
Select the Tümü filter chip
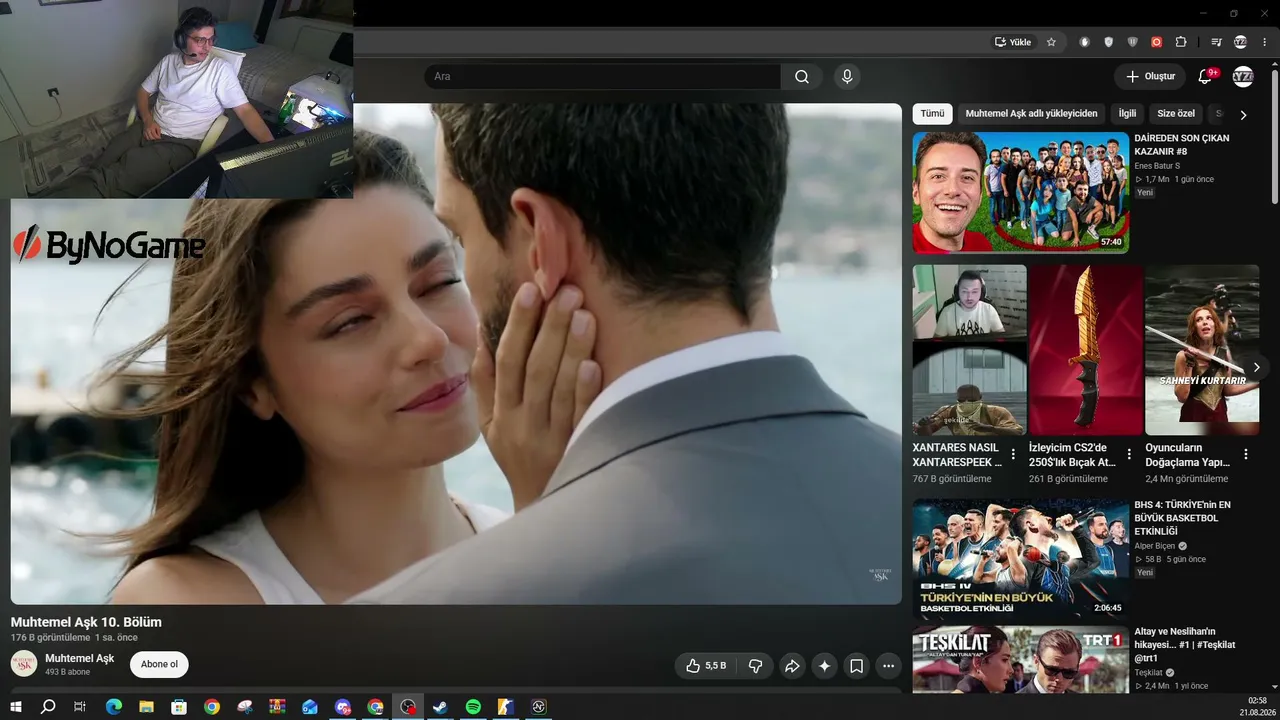(x=932, y=114)
